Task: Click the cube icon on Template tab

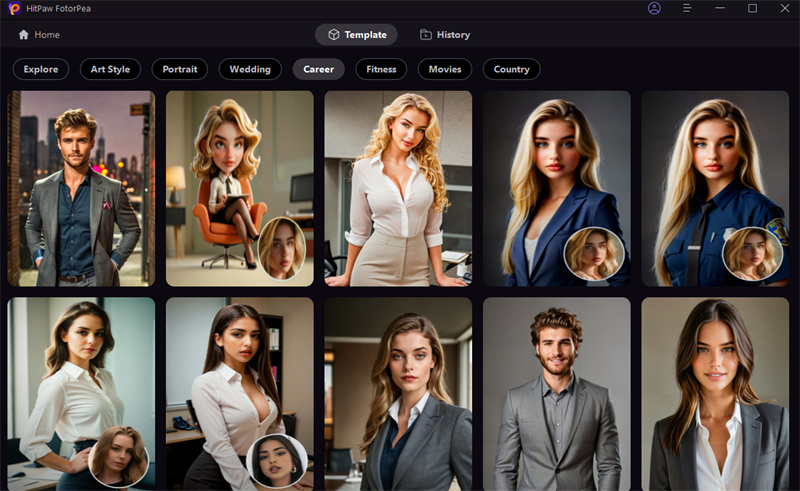Action: pos(334,35)
